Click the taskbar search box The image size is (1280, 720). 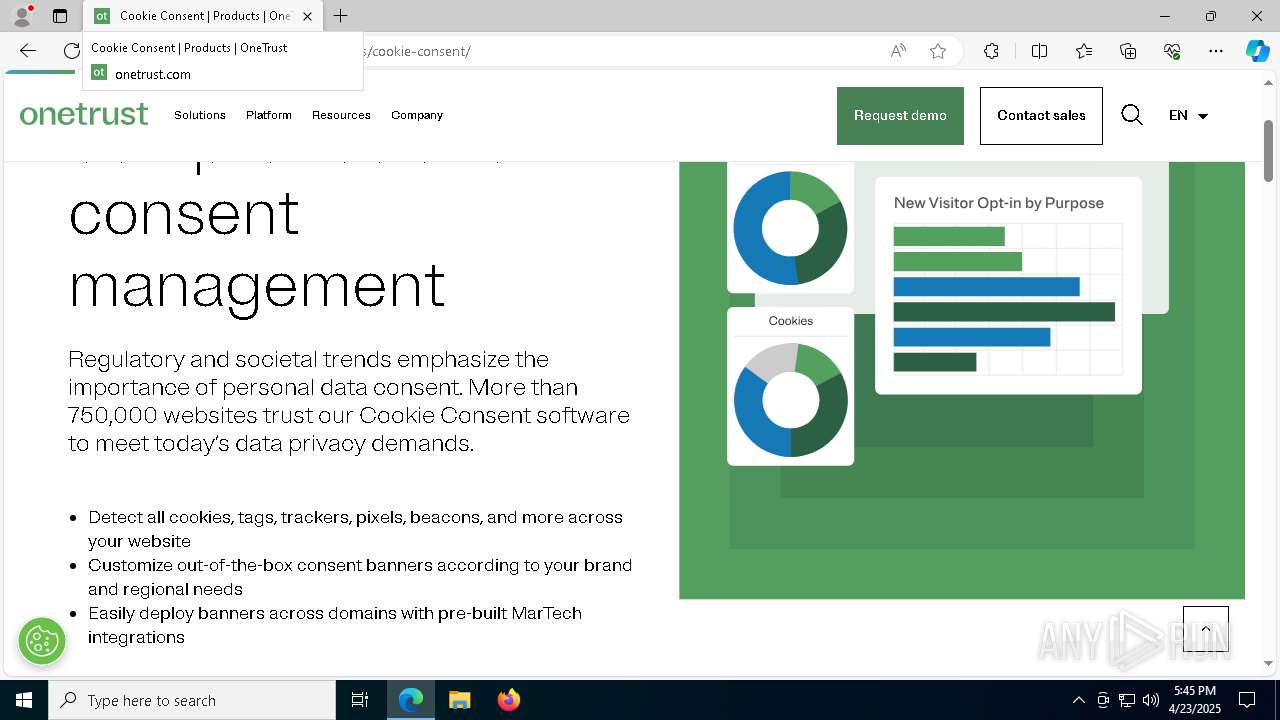(x=192, y=700)
